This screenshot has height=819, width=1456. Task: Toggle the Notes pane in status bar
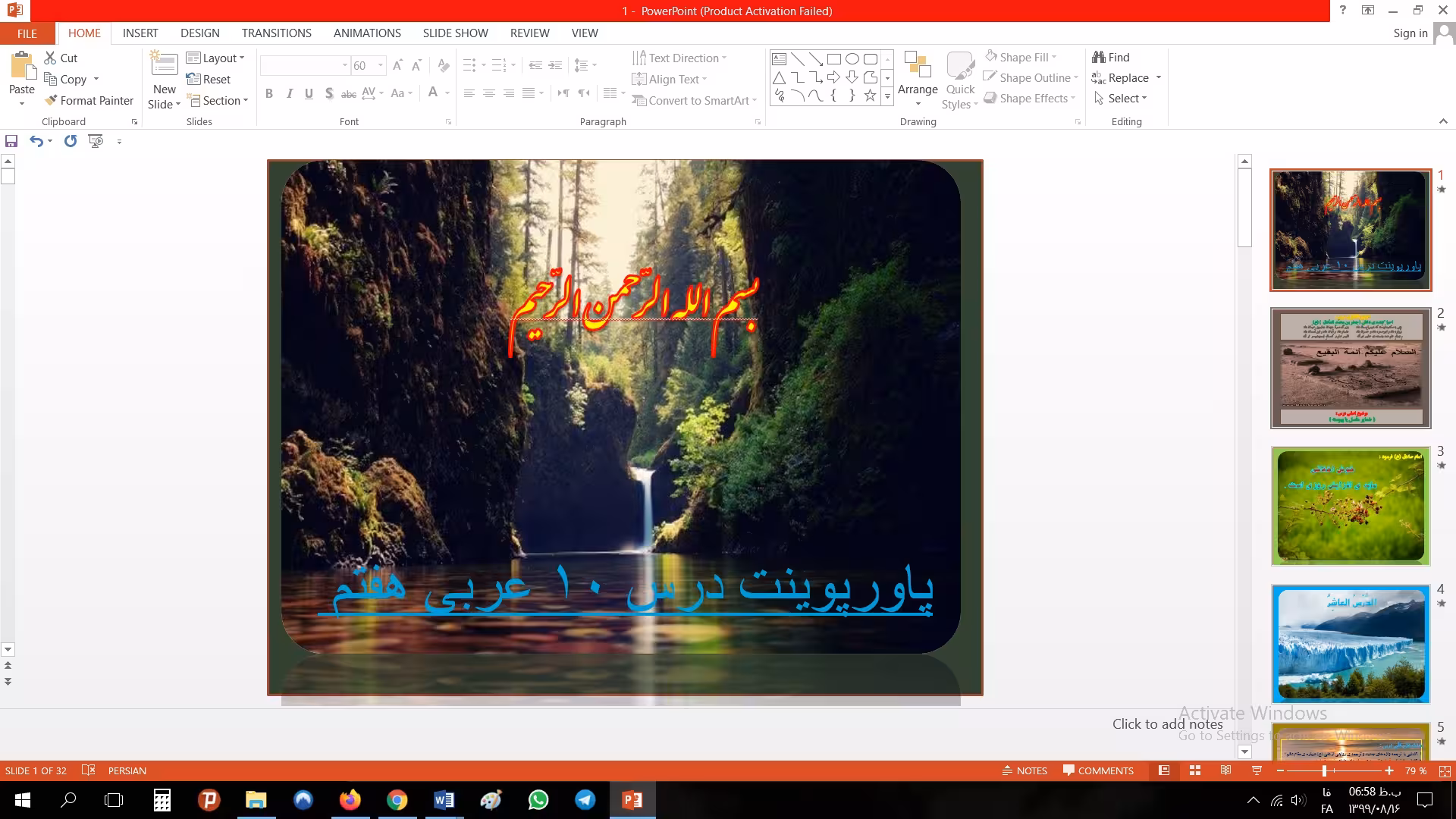pos(1025,770)
